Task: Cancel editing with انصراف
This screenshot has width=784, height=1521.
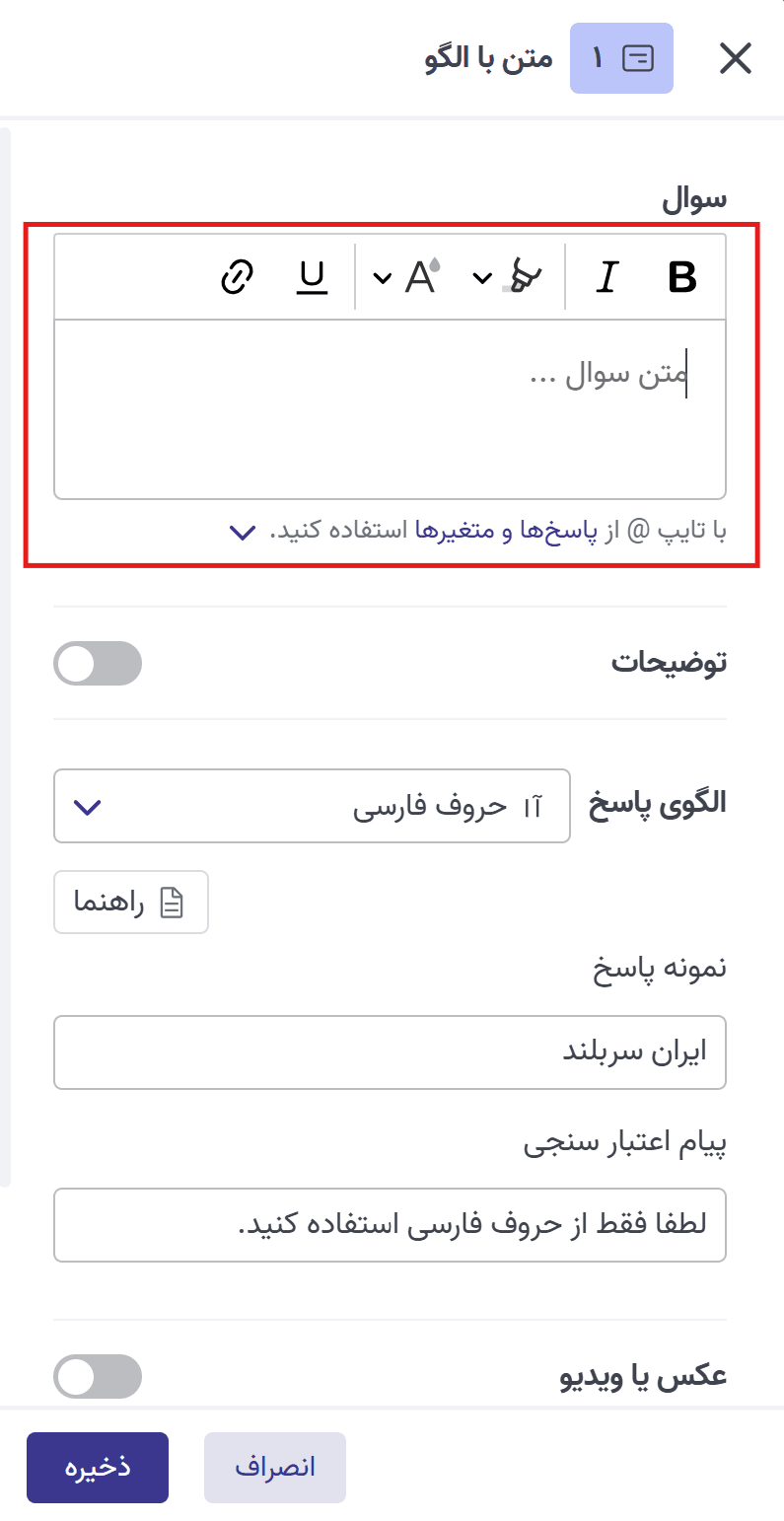Action: (x=274, y=1468)
